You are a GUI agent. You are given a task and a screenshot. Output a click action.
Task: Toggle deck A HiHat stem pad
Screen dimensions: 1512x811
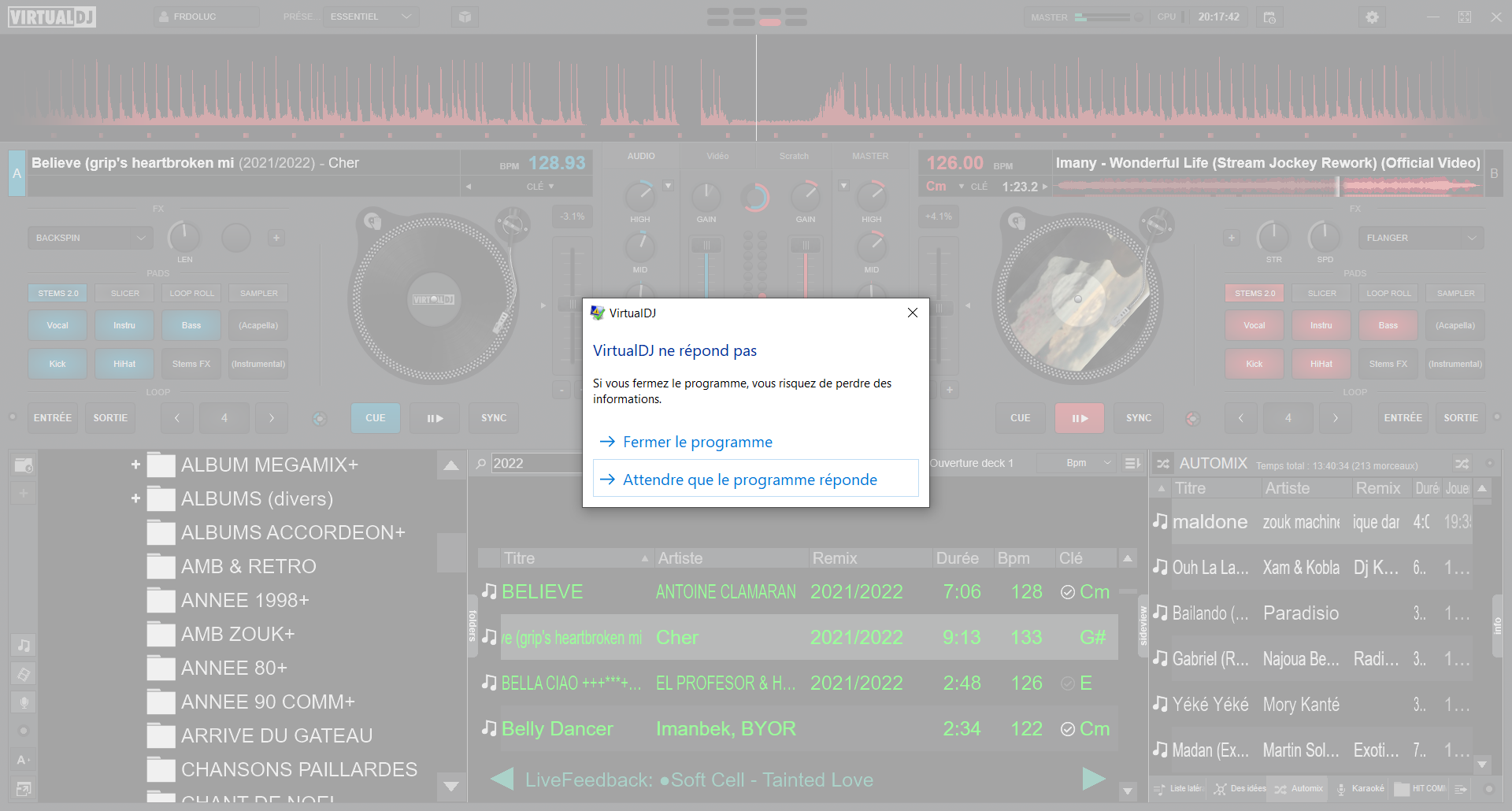(124, 364)
